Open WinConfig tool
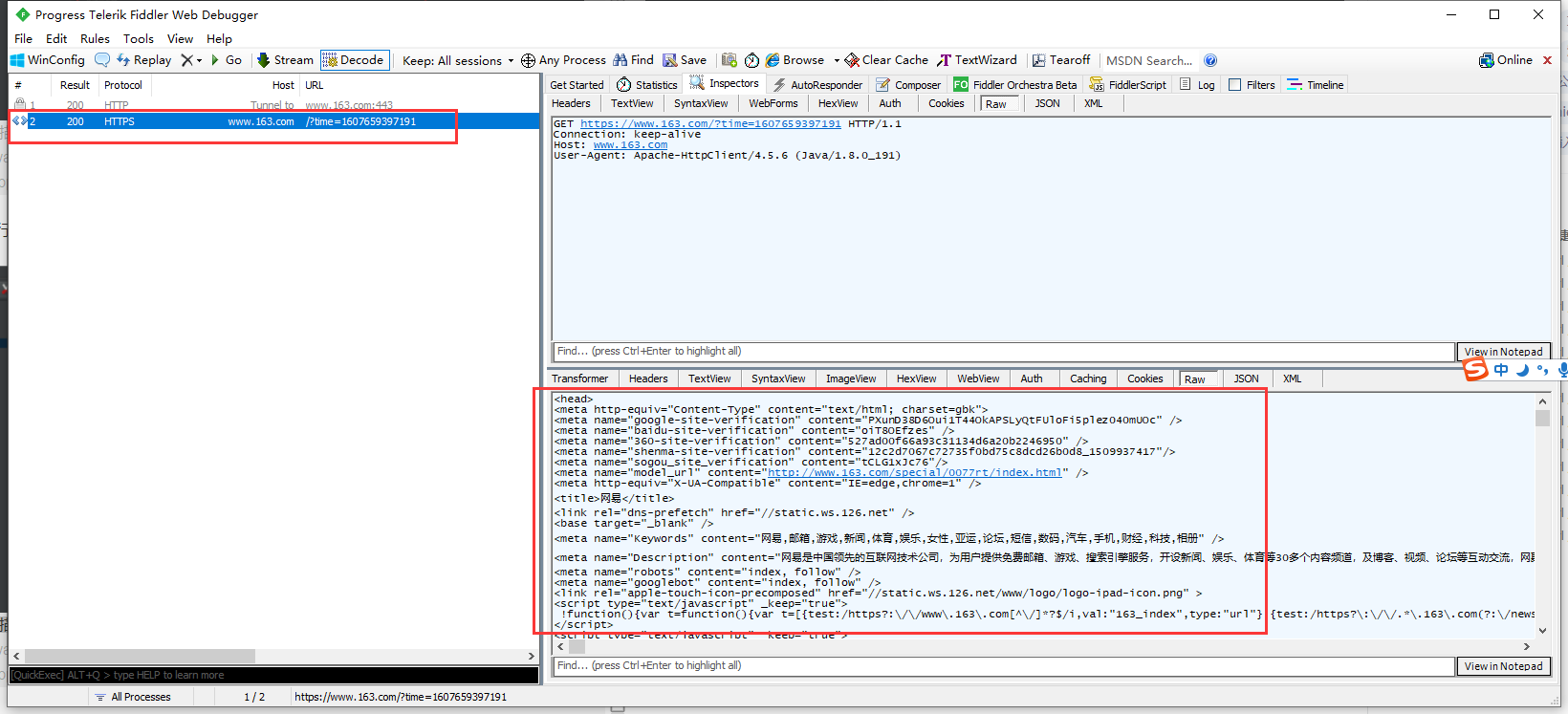Image resolution: width=1568 pixels, height=714 pixels. [x=47, y=60]
